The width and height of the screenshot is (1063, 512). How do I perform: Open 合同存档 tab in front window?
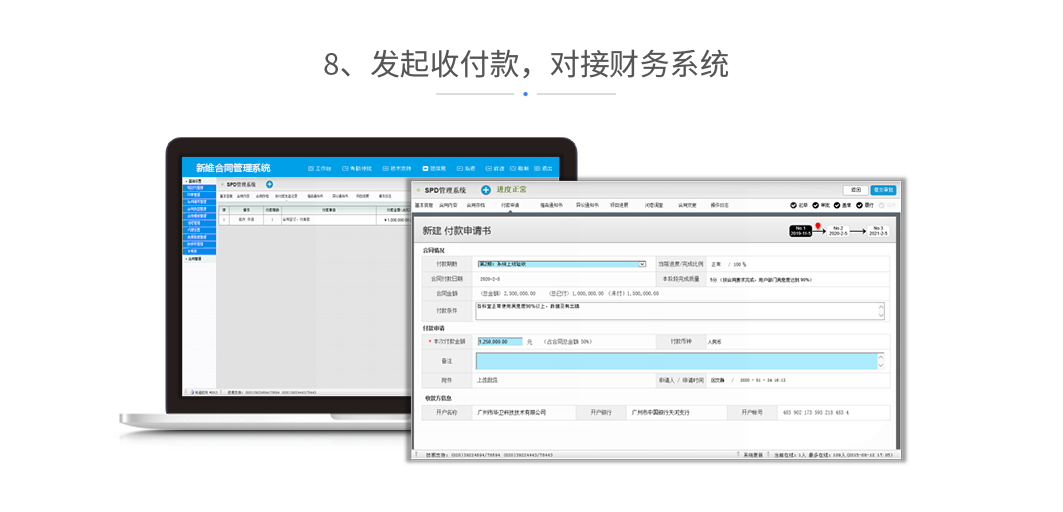tap(476, 205)
